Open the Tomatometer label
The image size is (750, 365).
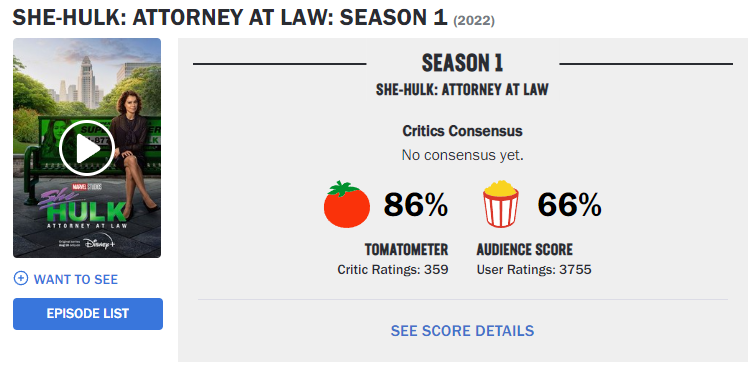[406, 249]
